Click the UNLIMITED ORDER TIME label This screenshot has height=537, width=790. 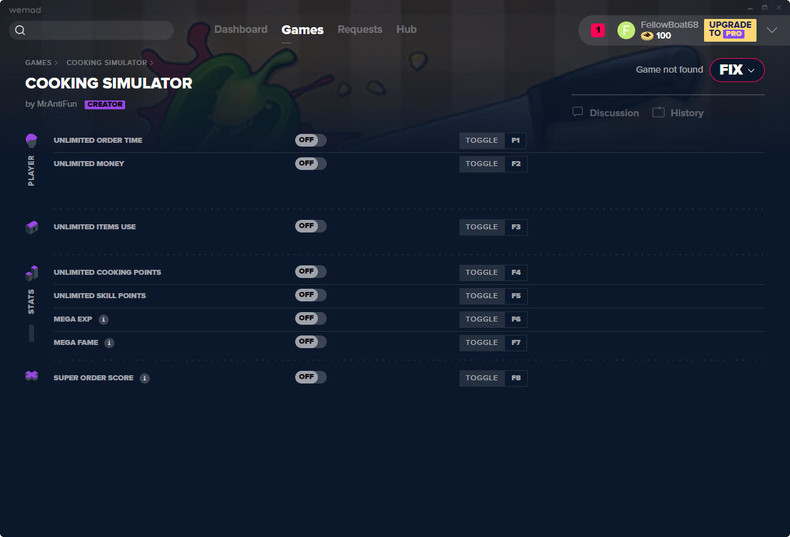pos(98,141)
